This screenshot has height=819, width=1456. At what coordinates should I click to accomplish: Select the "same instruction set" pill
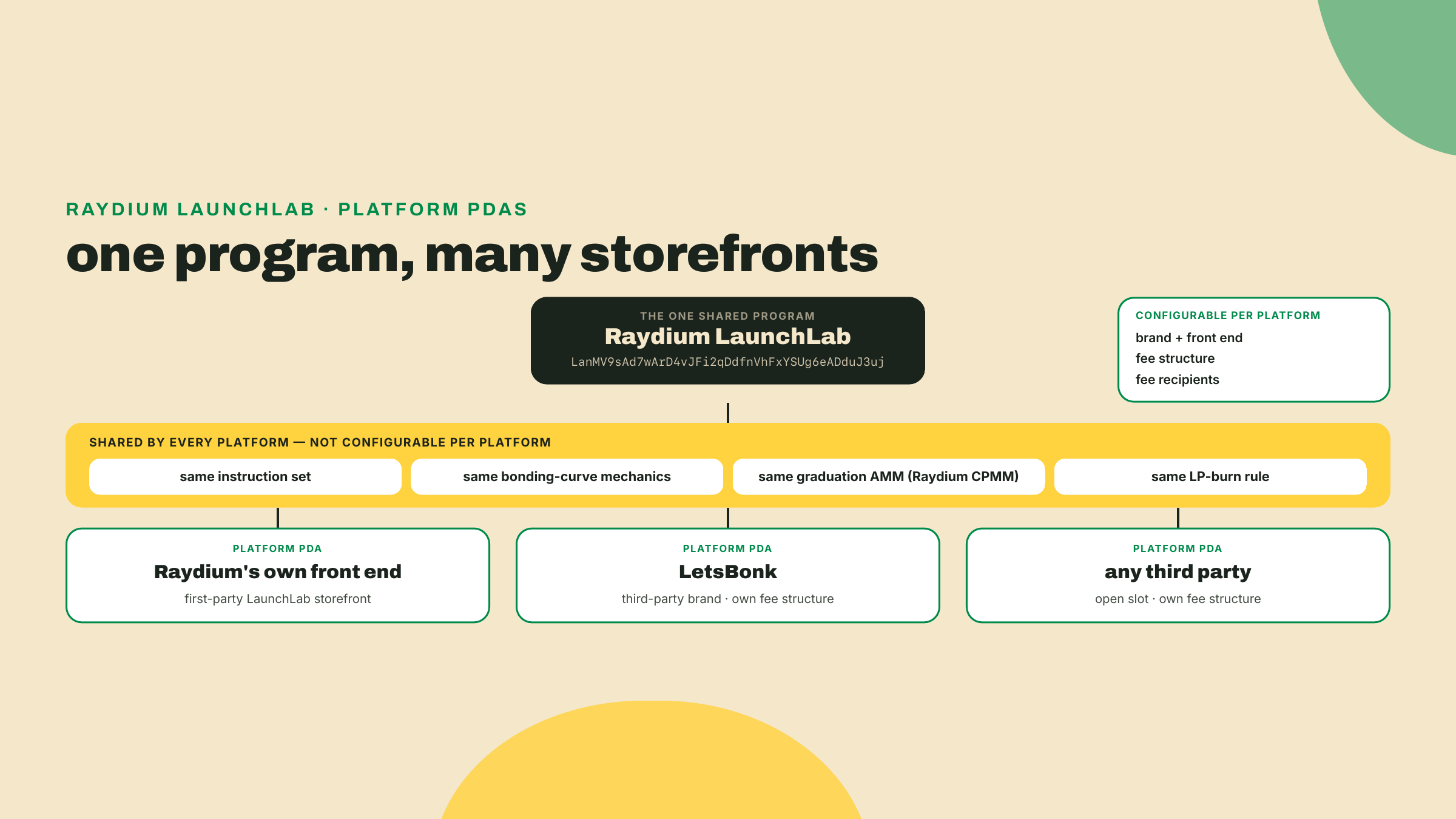(245, 477)
